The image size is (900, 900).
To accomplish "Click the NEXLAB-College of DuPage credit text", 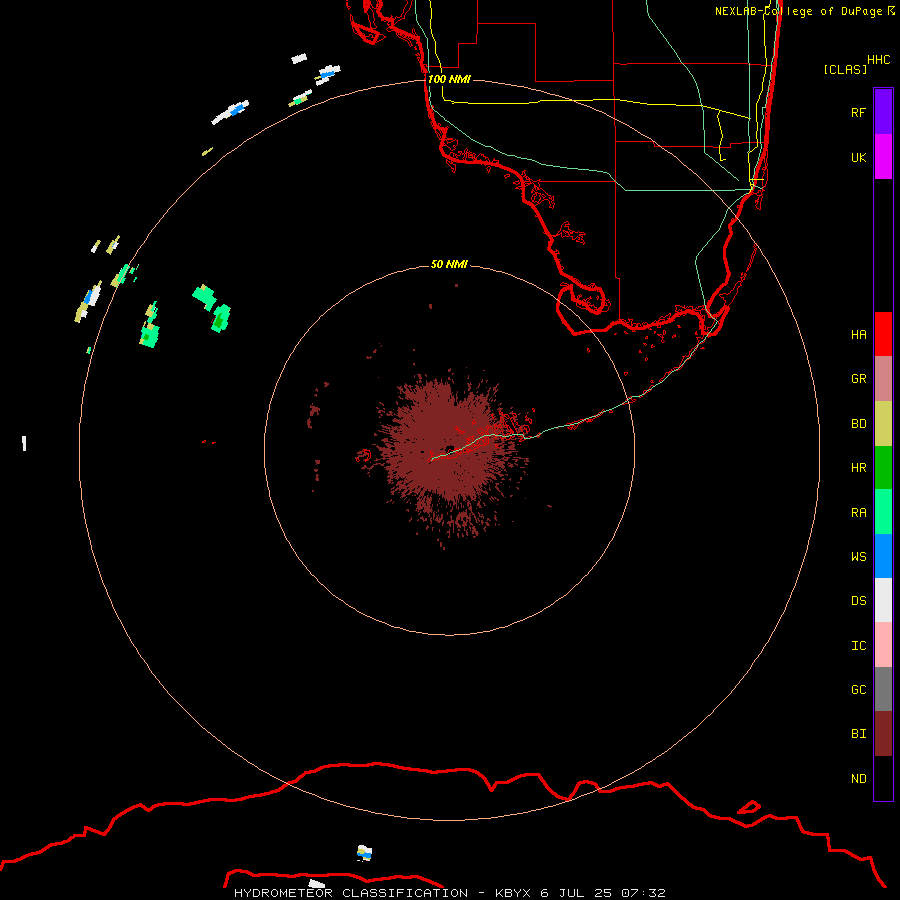I will (798, 11).
